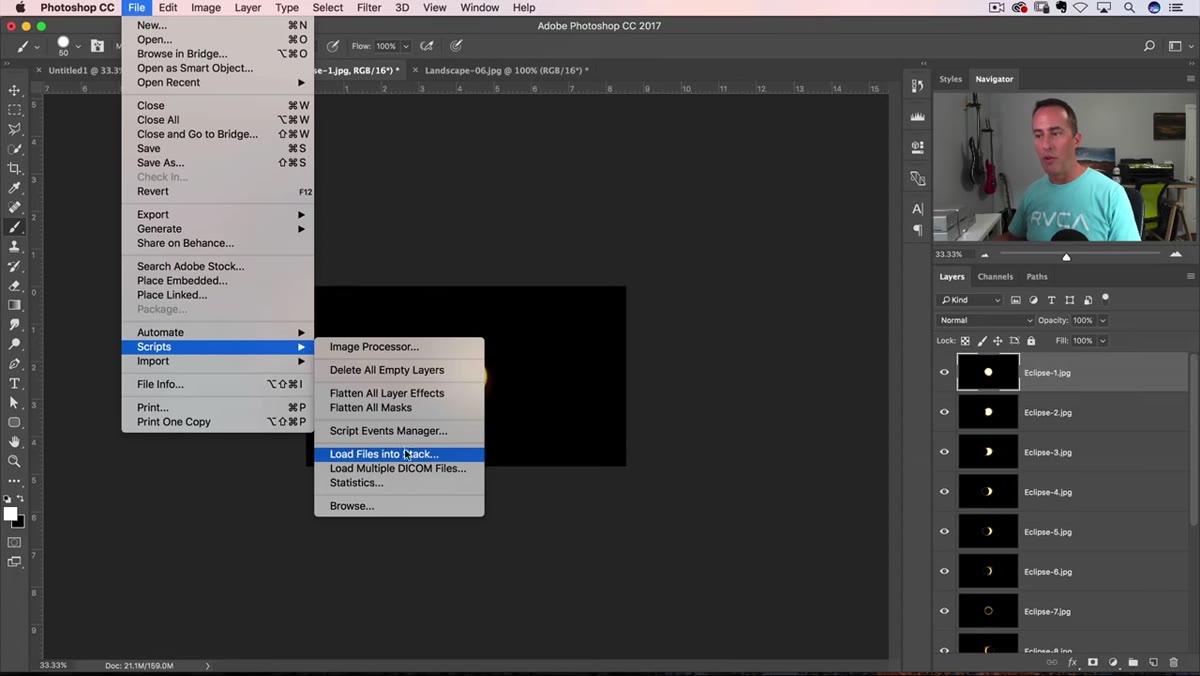The image size is (1200, 676).
Task: Select the Dodge tool
Action: 14,344
